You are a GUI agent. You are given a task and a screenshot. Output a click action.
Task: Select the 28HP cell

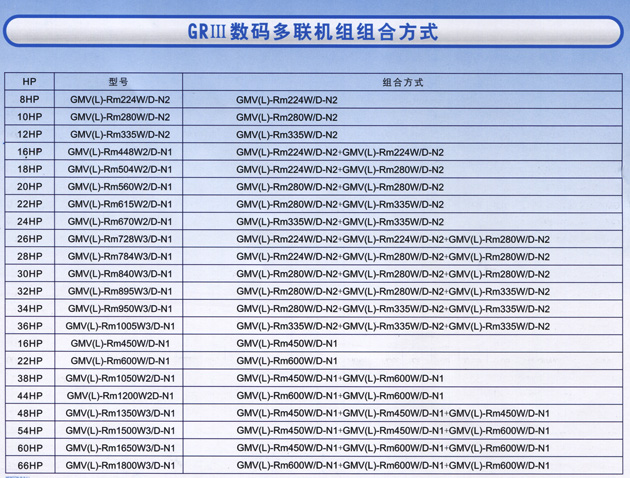point(29,256)
